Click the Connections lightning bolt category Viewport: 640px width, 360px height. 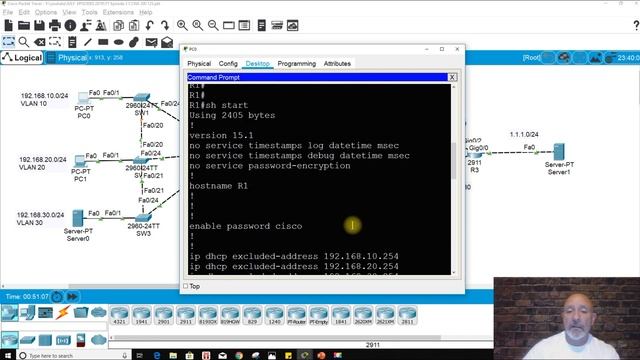[63, 313]
